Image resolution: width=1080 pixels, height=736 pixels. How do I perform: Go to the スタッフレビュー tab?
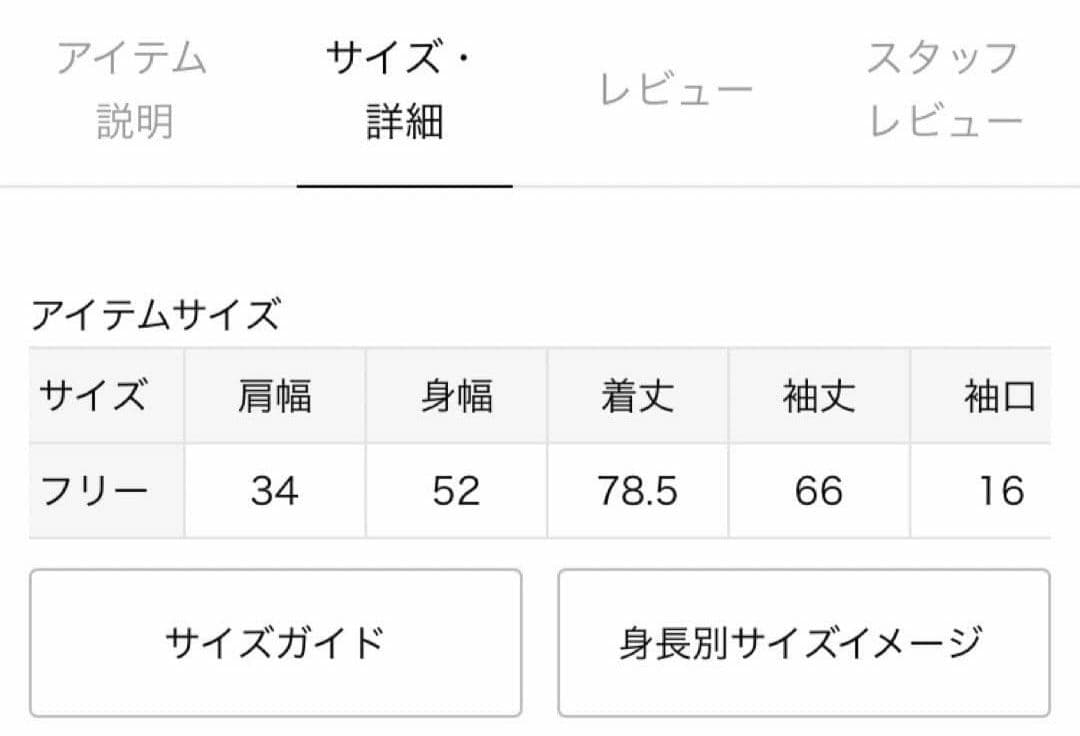tap(945, 90)
